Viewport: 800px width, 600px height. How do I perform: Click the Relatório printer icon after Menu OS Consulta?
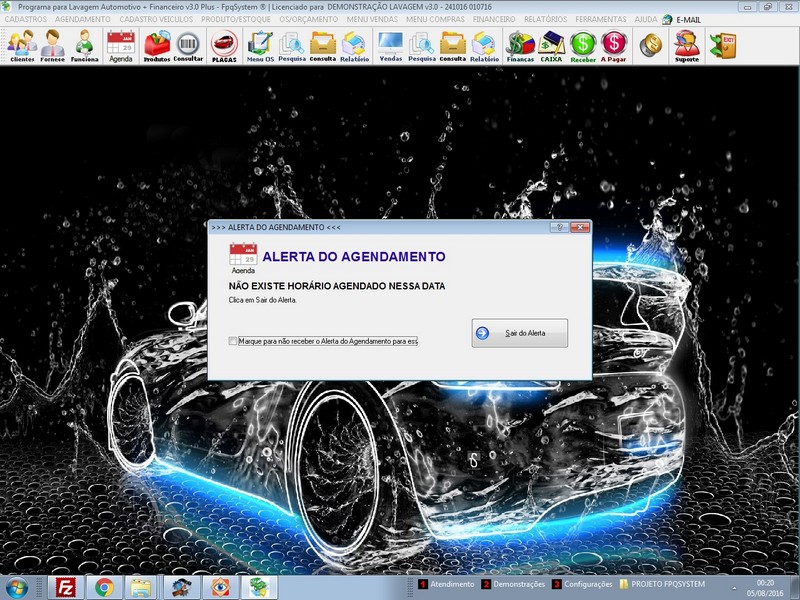(x=355, y=46)
